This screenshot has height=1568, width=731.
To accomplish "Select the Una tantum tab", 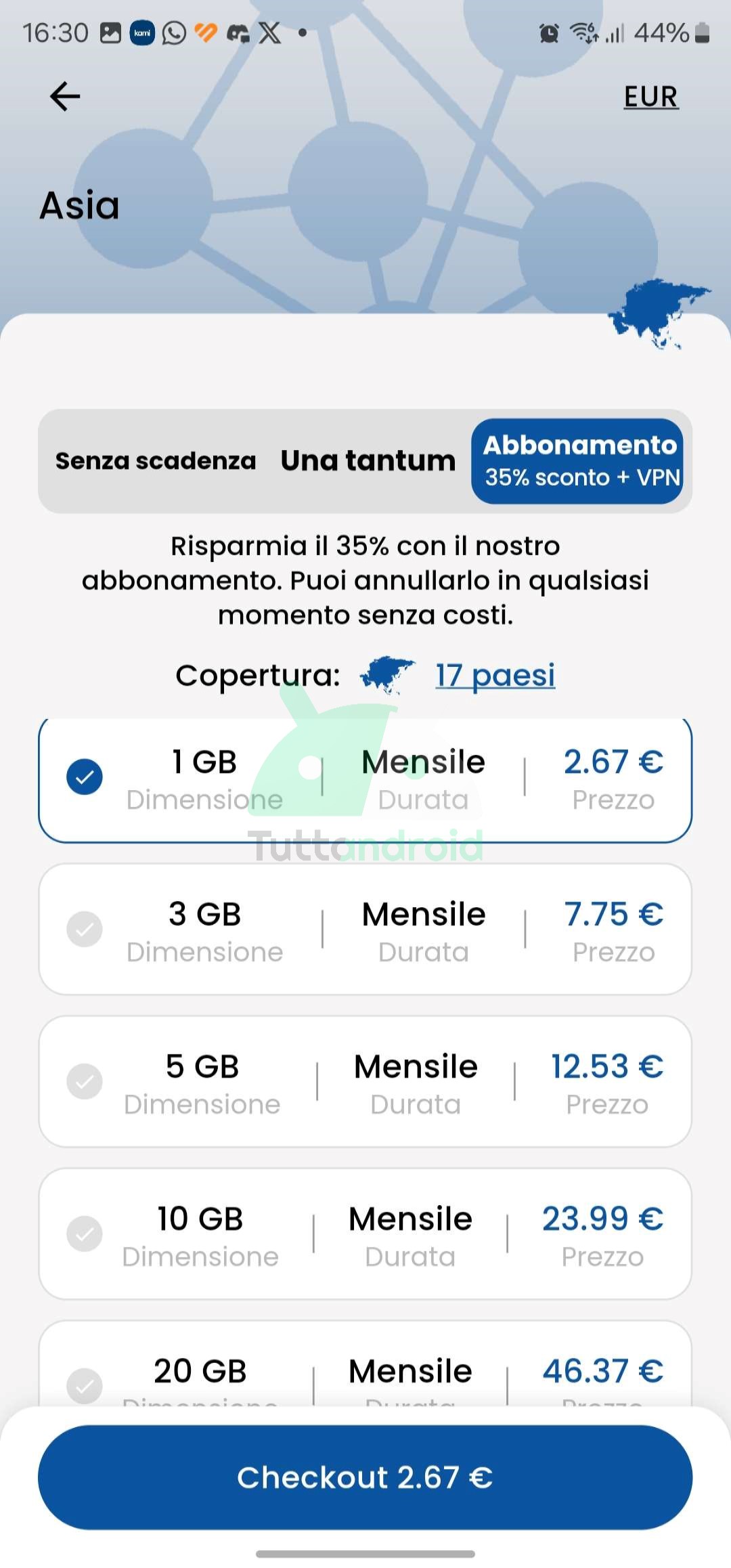I will pos(368,461).
